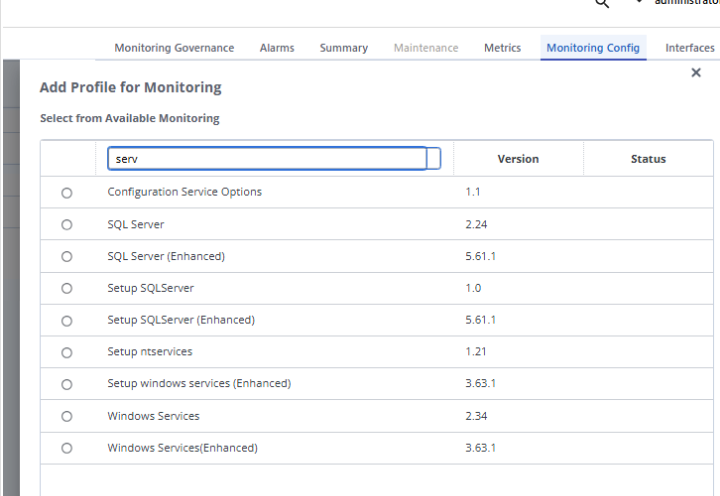
Task: Choose the Setup ntservices radio button
Action: coord(67,353)
